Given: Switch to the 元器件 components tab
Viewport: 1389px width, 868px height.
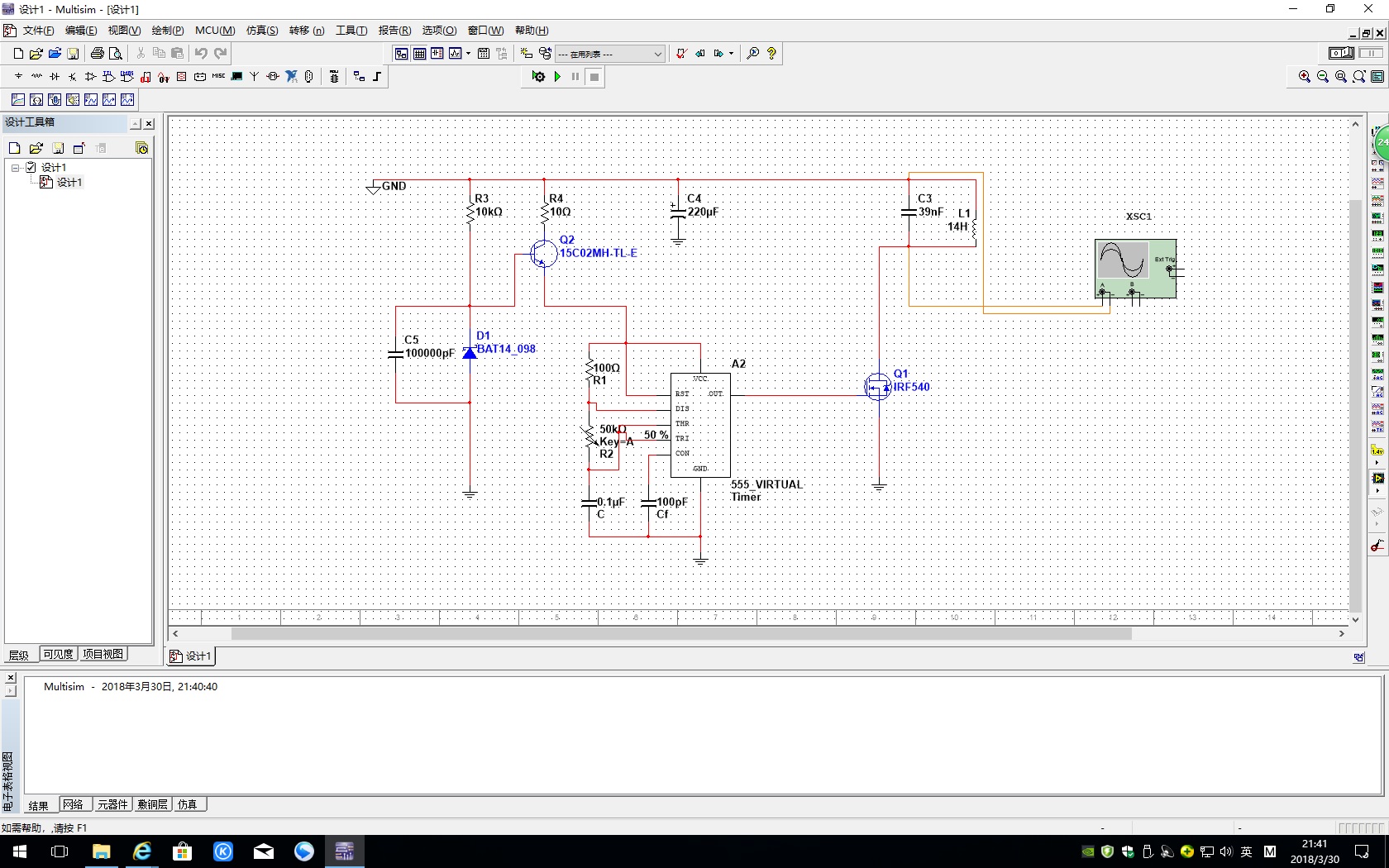Looking at the screenshot, I should pos(112,804).
